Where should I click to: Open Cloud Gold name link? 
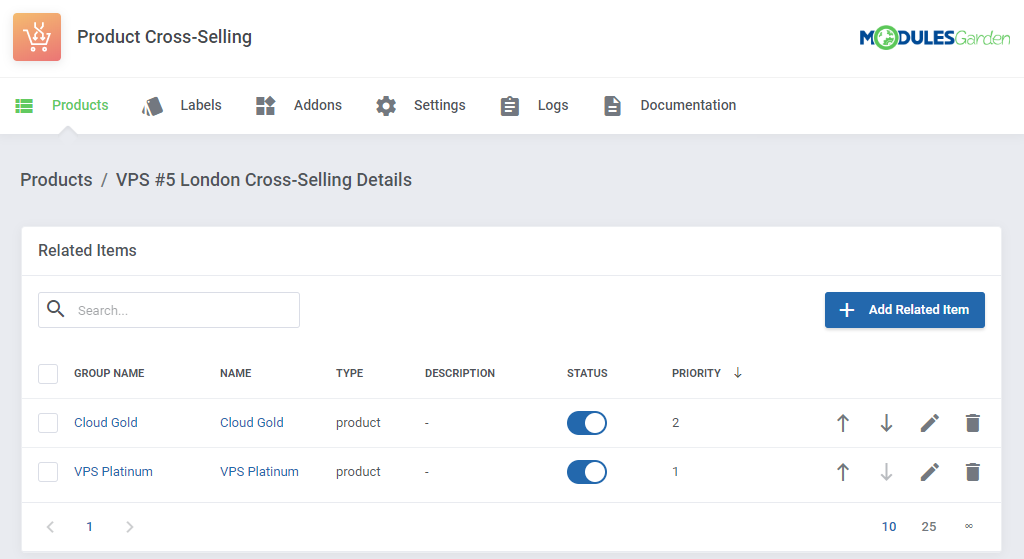click(x=251, y=423)
